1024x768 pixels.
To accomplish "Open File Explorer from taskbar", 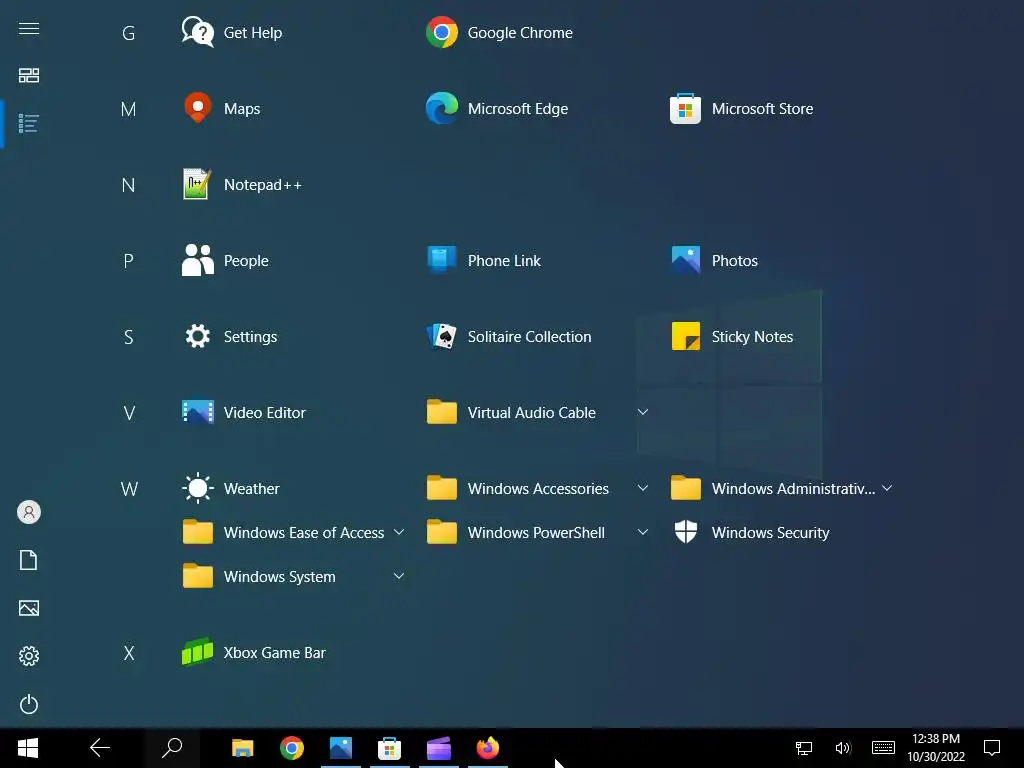I will (x=242, y=748).
